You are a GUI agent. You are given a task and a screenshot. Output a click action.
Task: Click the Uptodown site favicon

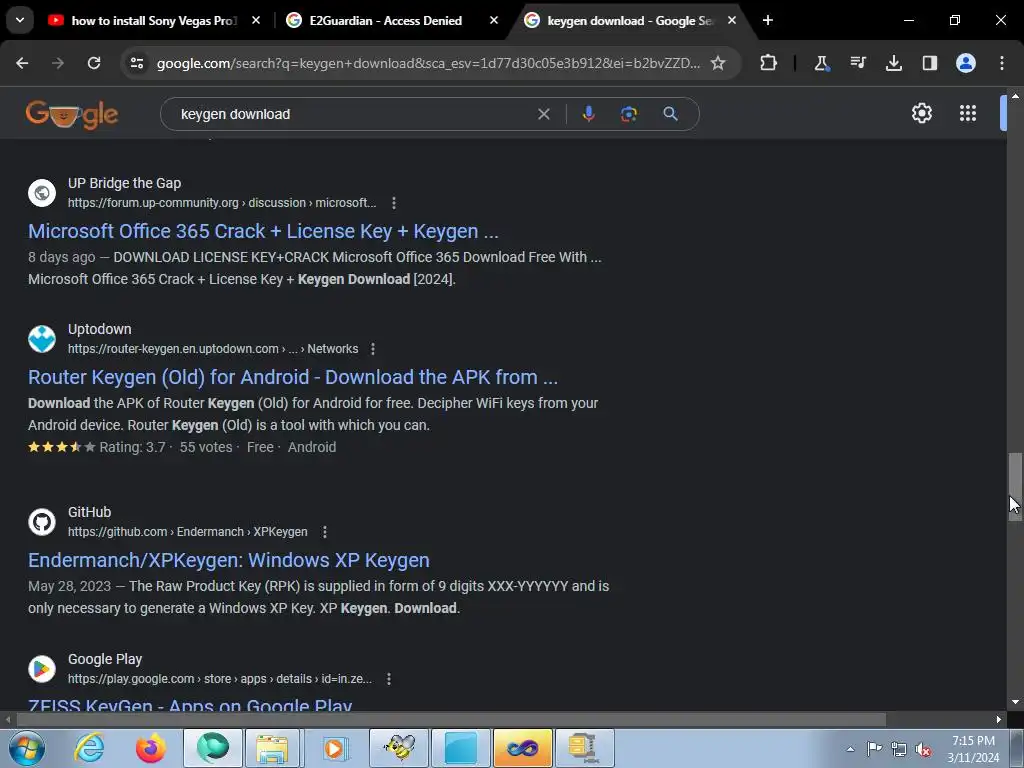coord(42,339)
